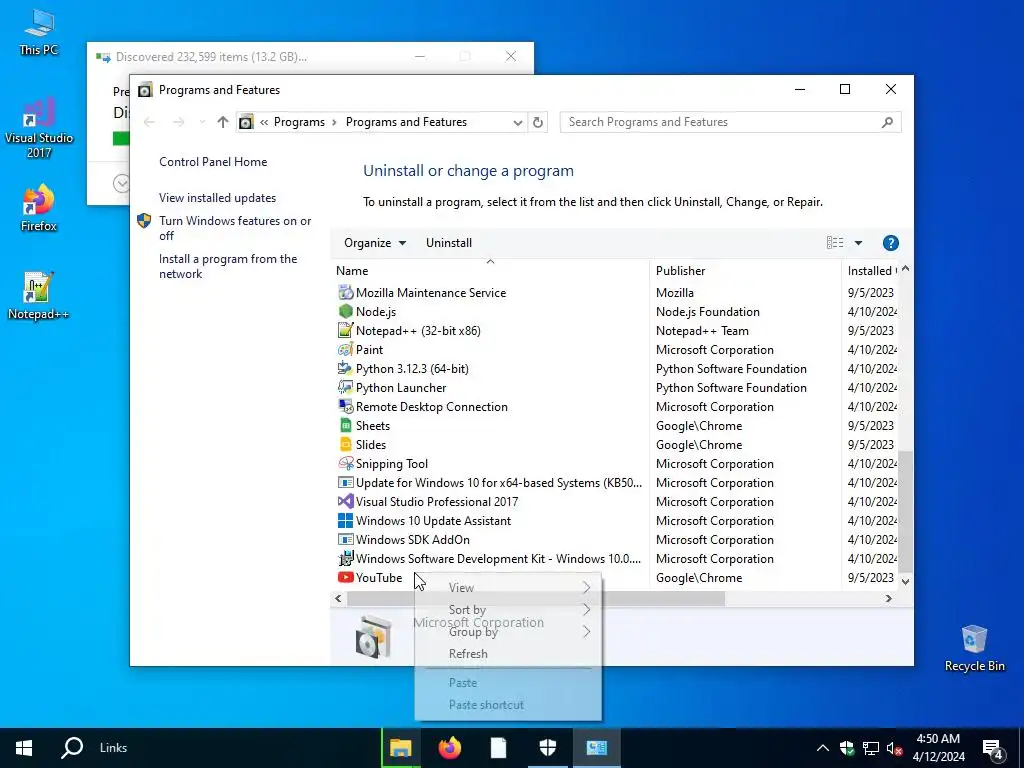The width and height of the screenshot is (1024, 768).
Task: Open Windows Security shield in taskbar
Action: pos(547,748)
